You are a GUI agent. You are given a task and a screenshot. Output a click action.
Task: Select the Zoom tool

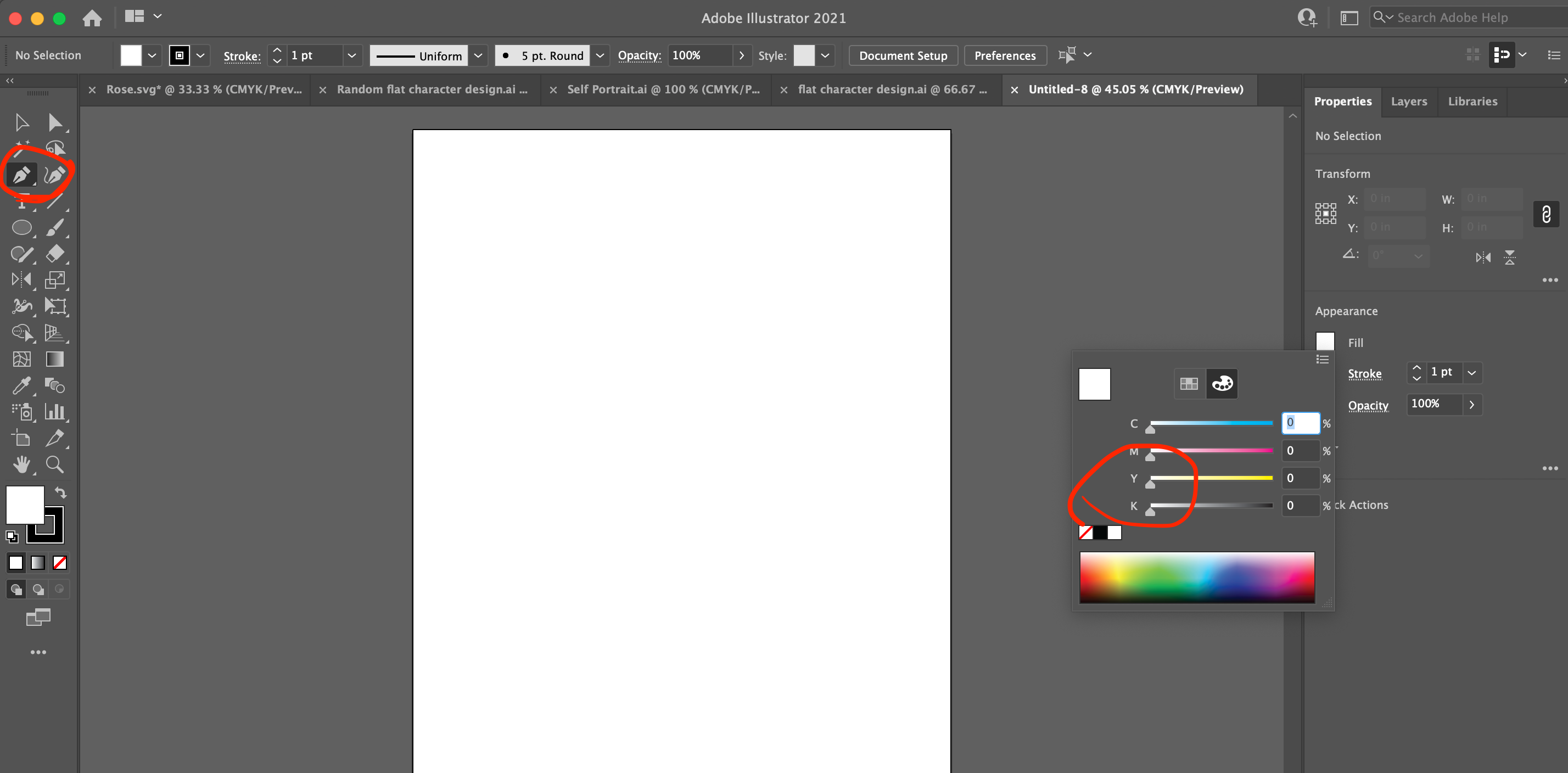point(55,465)
